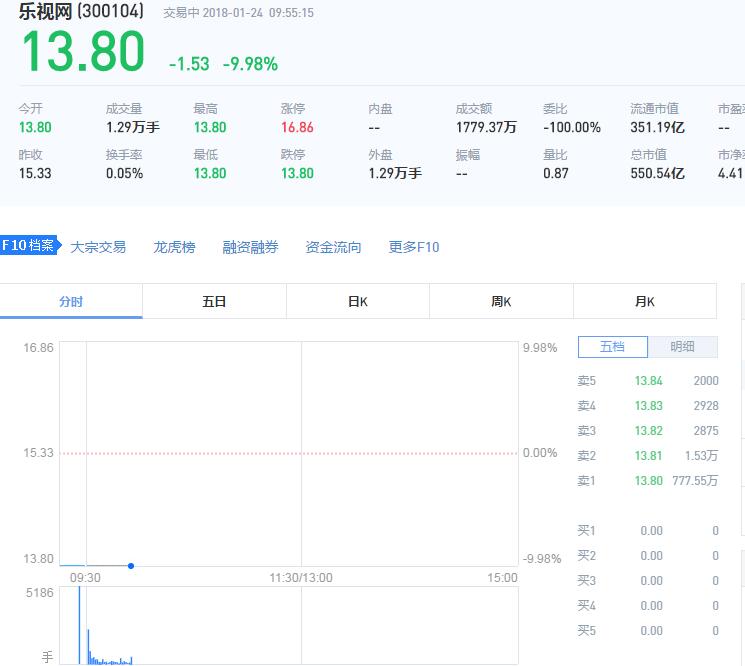Click the 涨停 value 16.86
The width and height of the screenshot is (745, 666).
pyautogui.click(x=297, y=127)
